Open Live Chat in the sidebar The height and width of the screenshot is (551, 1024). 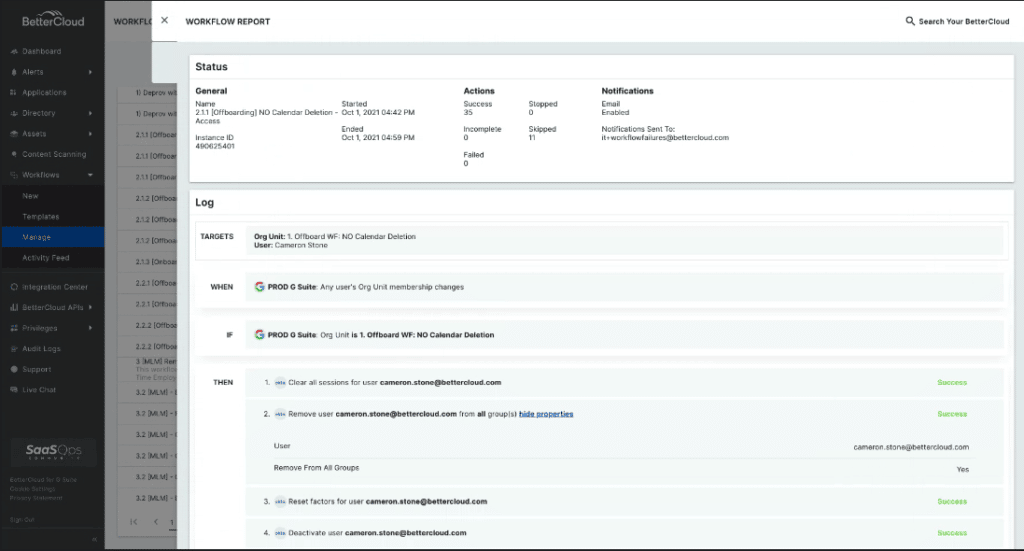coord(39,390)
